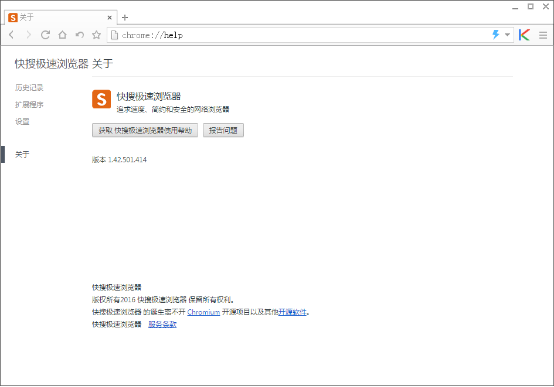Open 历史记录 in sidebar
This screenshot has height=387, width=554.
[x=29, y=87]
